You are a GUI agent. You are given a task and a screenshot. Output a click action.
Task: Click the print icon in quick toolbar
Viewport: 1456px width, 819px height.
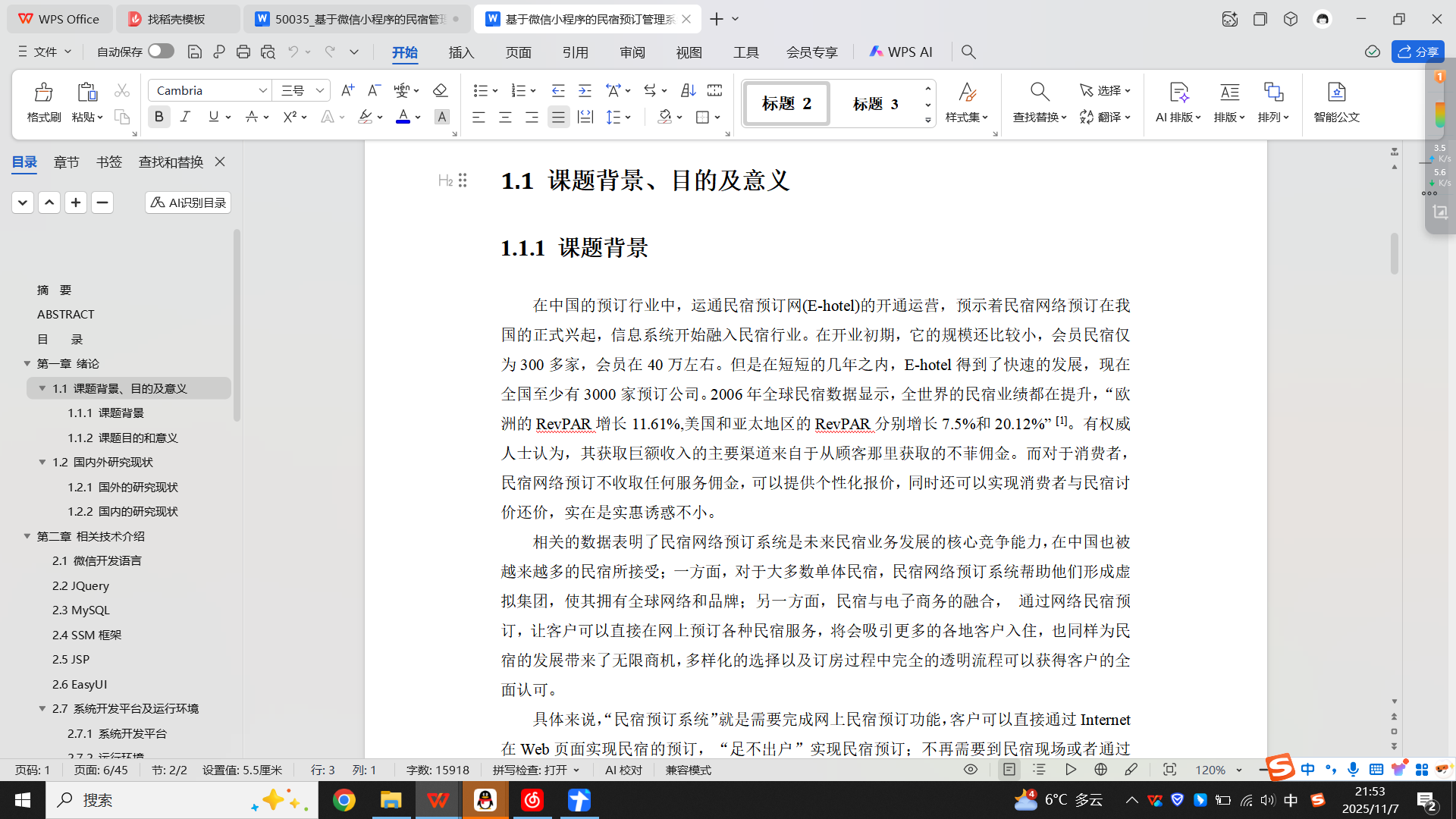click(243, 52)
